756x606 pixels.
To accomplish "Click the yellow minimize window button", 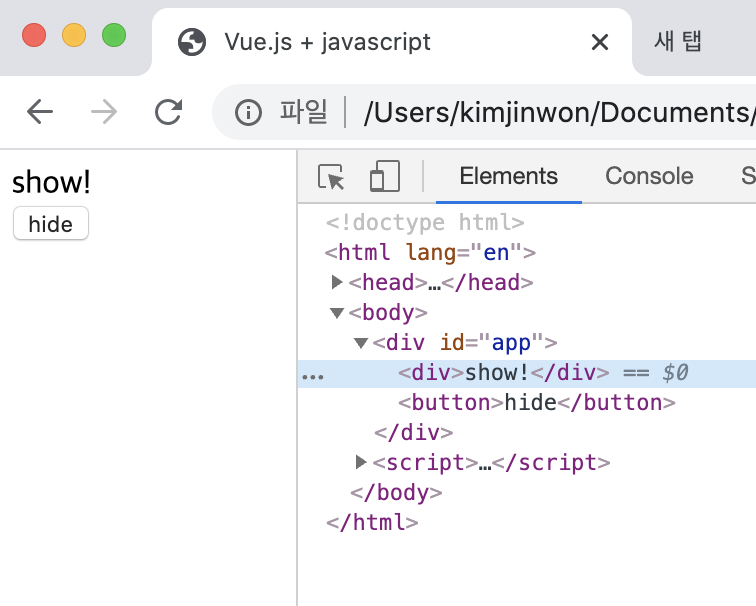I will (74, 35).
